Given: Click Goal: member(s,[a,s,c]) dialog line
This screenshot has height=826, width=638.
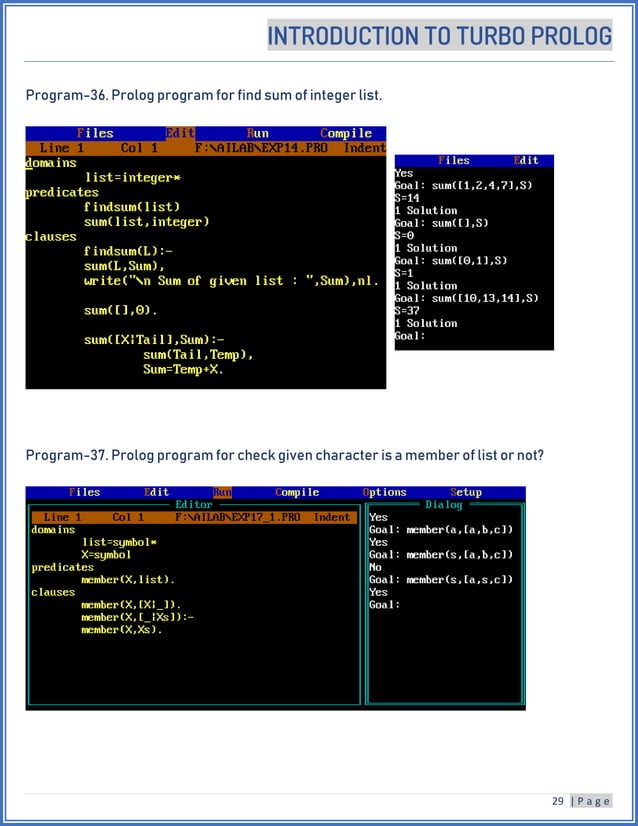Looking at the screenshot, I should click(441, 580).
